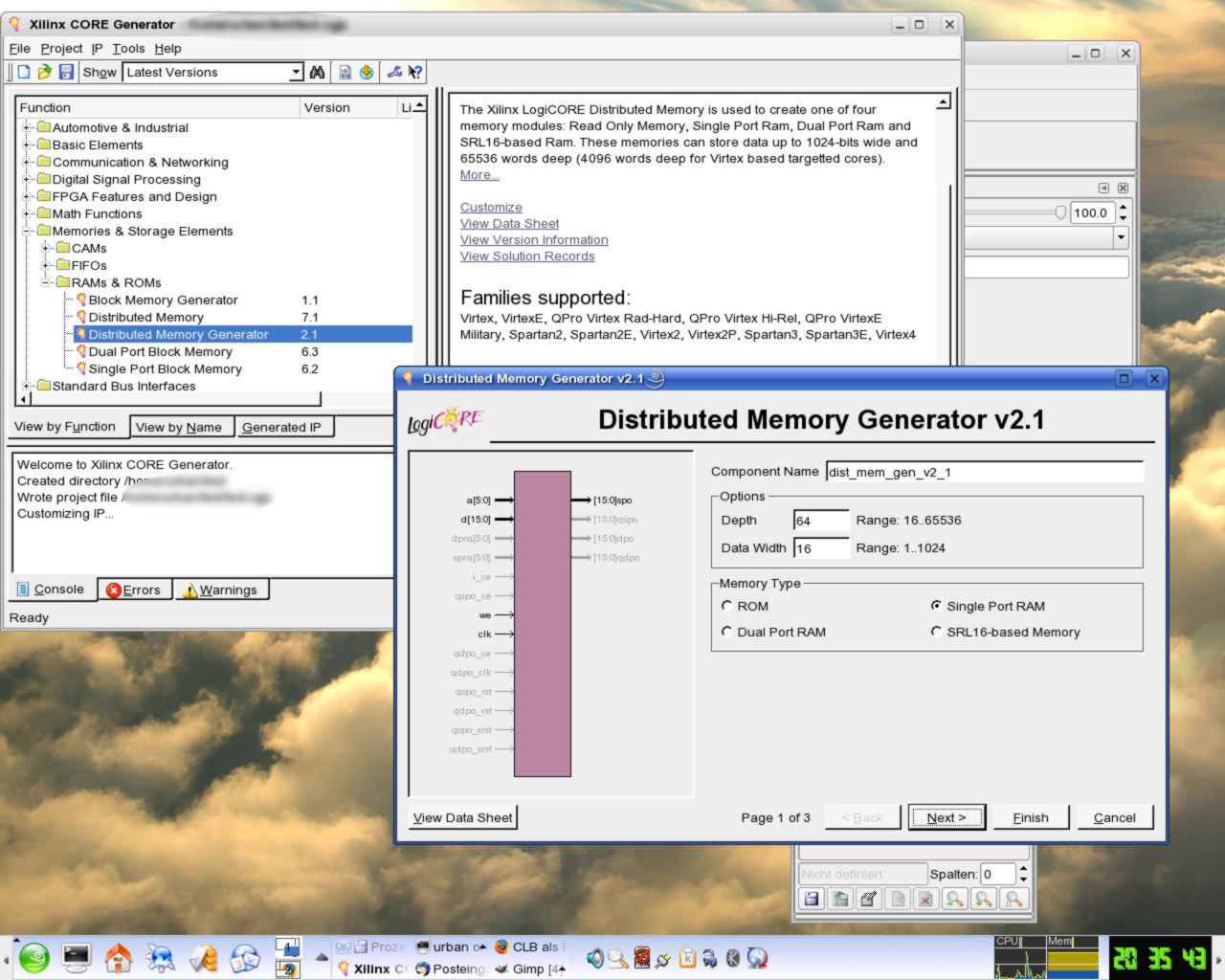Viewport: 1225px width, 980px height.
Task: Click View Data Sheet button in dialog
Action: point(463,817)
